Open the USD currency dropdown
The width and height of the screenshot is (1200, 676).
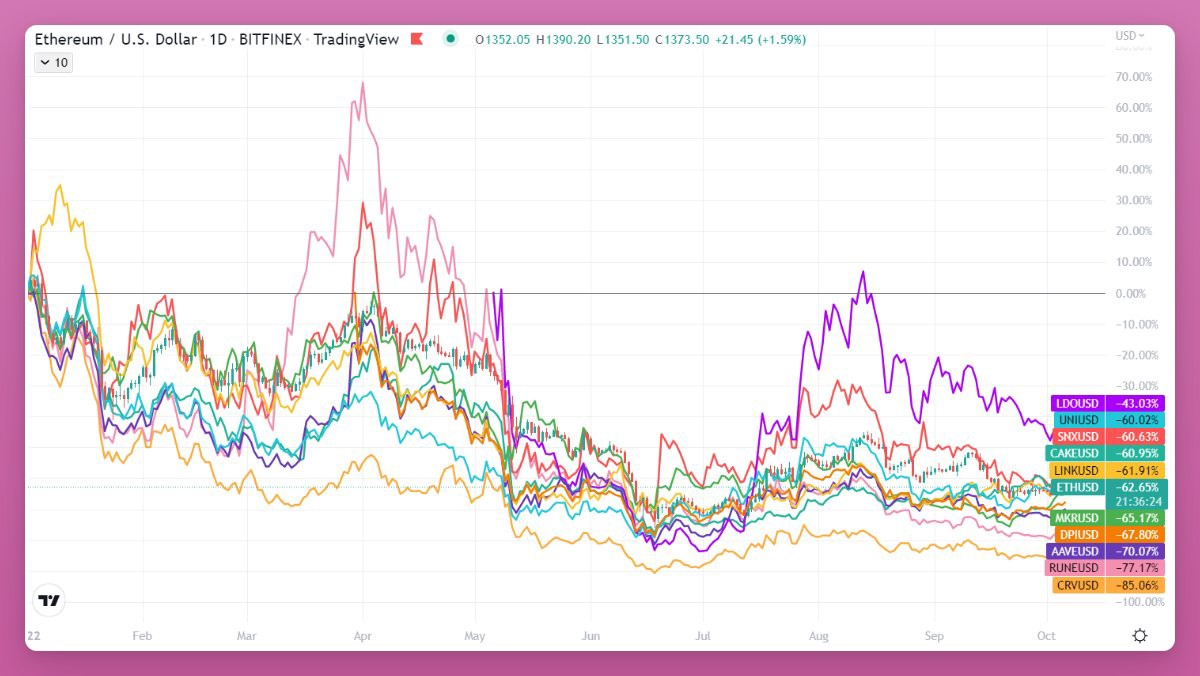1130,36
